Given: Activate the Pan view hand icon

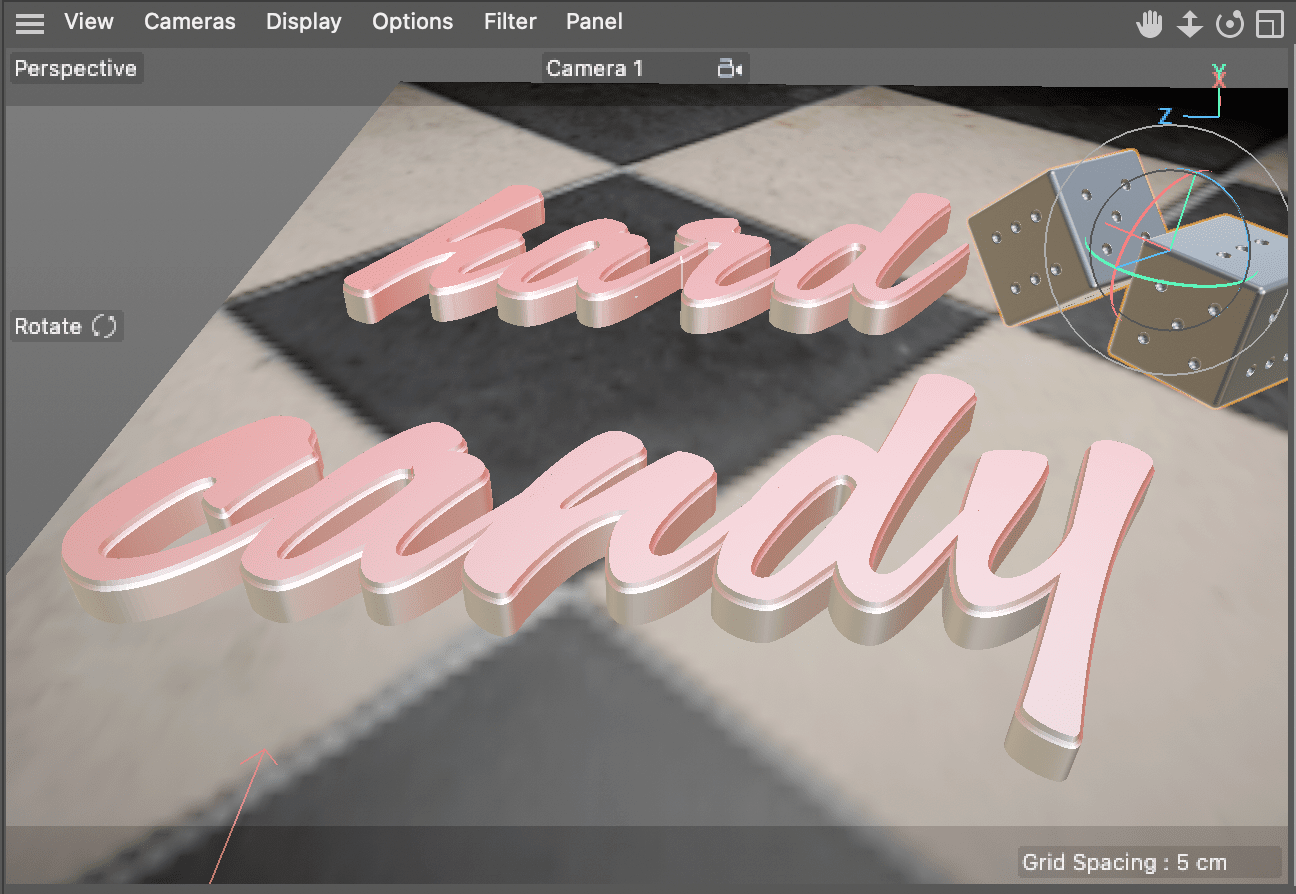Looking at the screenshot, I should pos(1150,23).
